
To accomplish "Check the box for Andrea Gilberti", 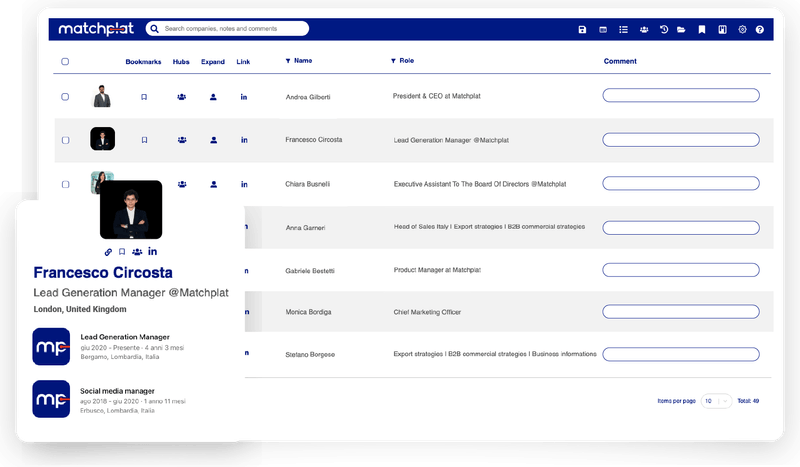I will point(65,97).
